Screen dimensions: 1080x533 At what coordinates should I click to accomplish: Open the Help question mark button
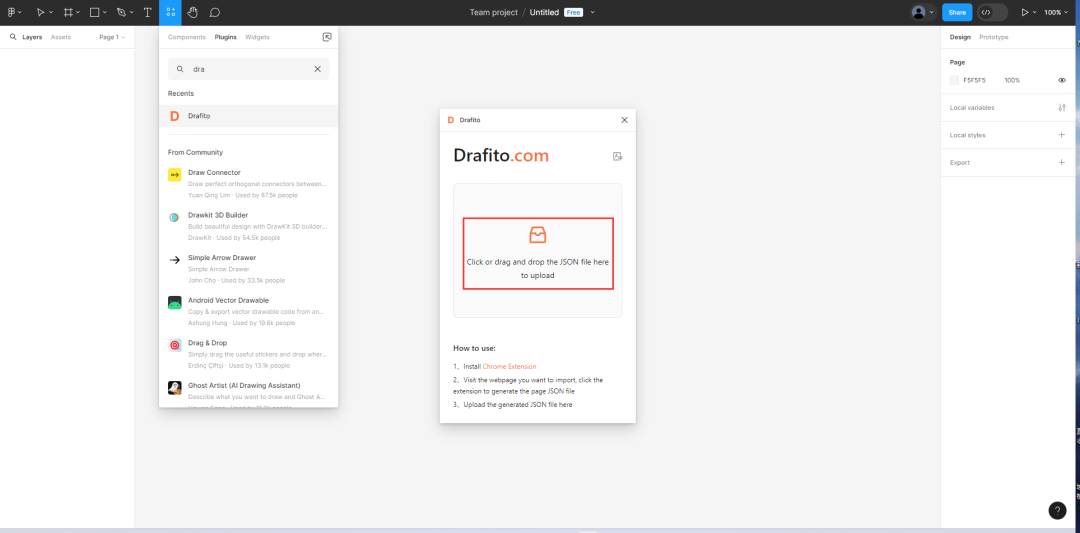pos(1057,510)
